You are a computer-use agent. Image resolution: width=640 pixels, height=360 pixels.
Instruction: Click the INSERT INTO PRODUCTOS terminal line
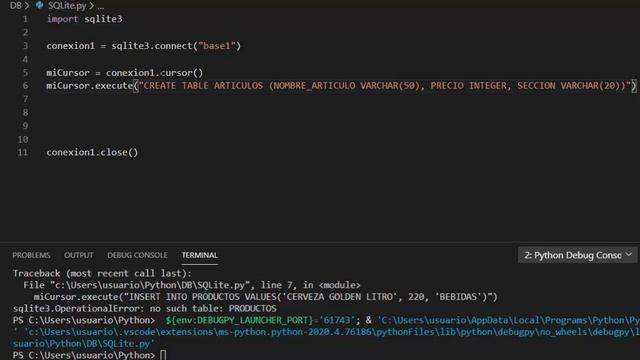pos(266,297)
